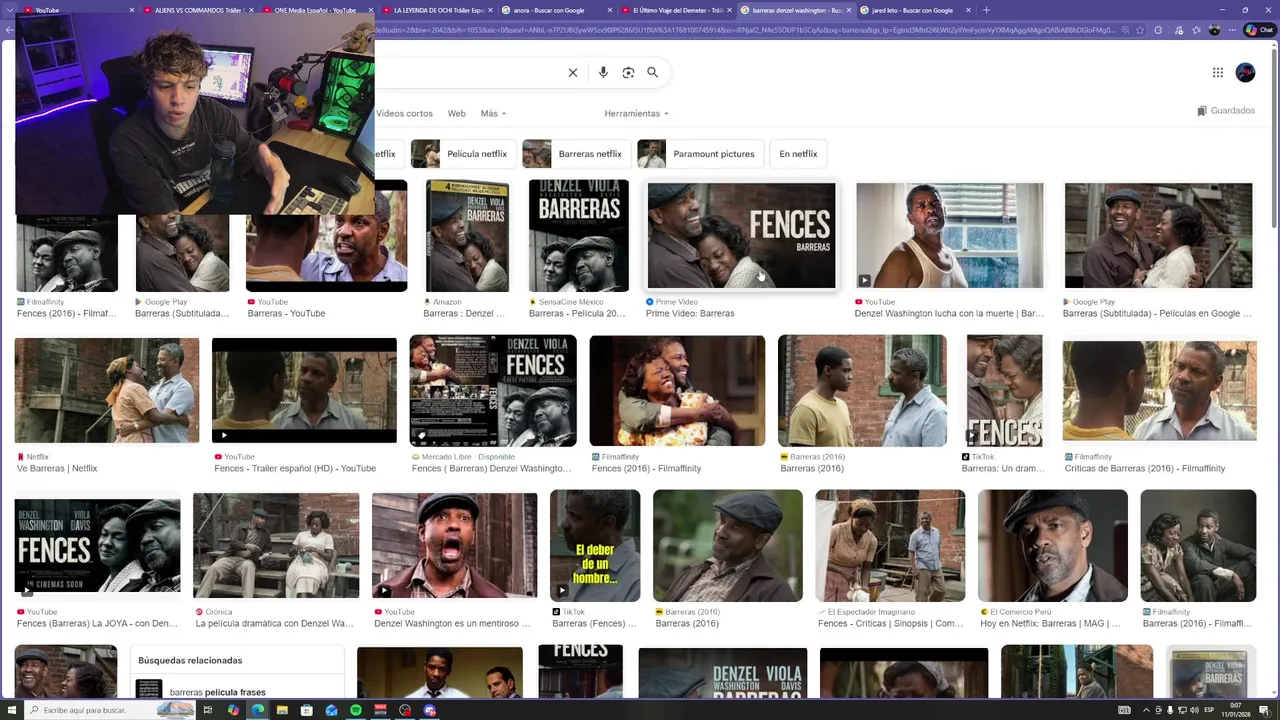Open Fences Trailer español HD YouTube thumbnail

click(304, 390)
